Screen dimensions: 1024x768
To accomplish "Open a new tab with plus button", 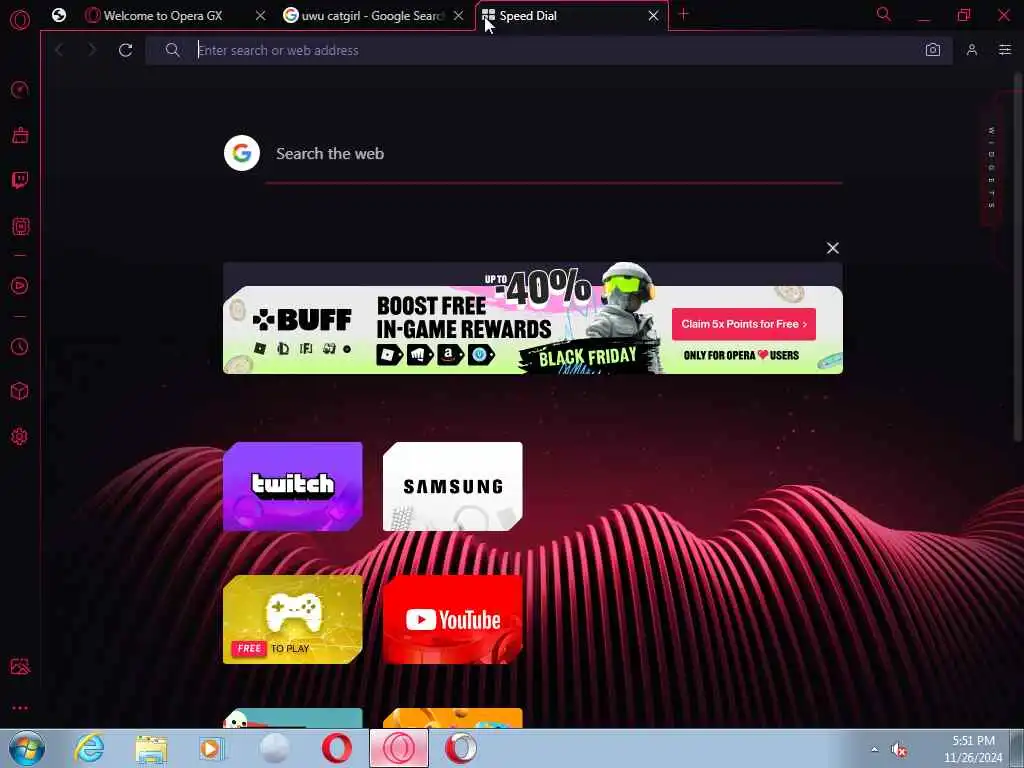I will point(683,14).
